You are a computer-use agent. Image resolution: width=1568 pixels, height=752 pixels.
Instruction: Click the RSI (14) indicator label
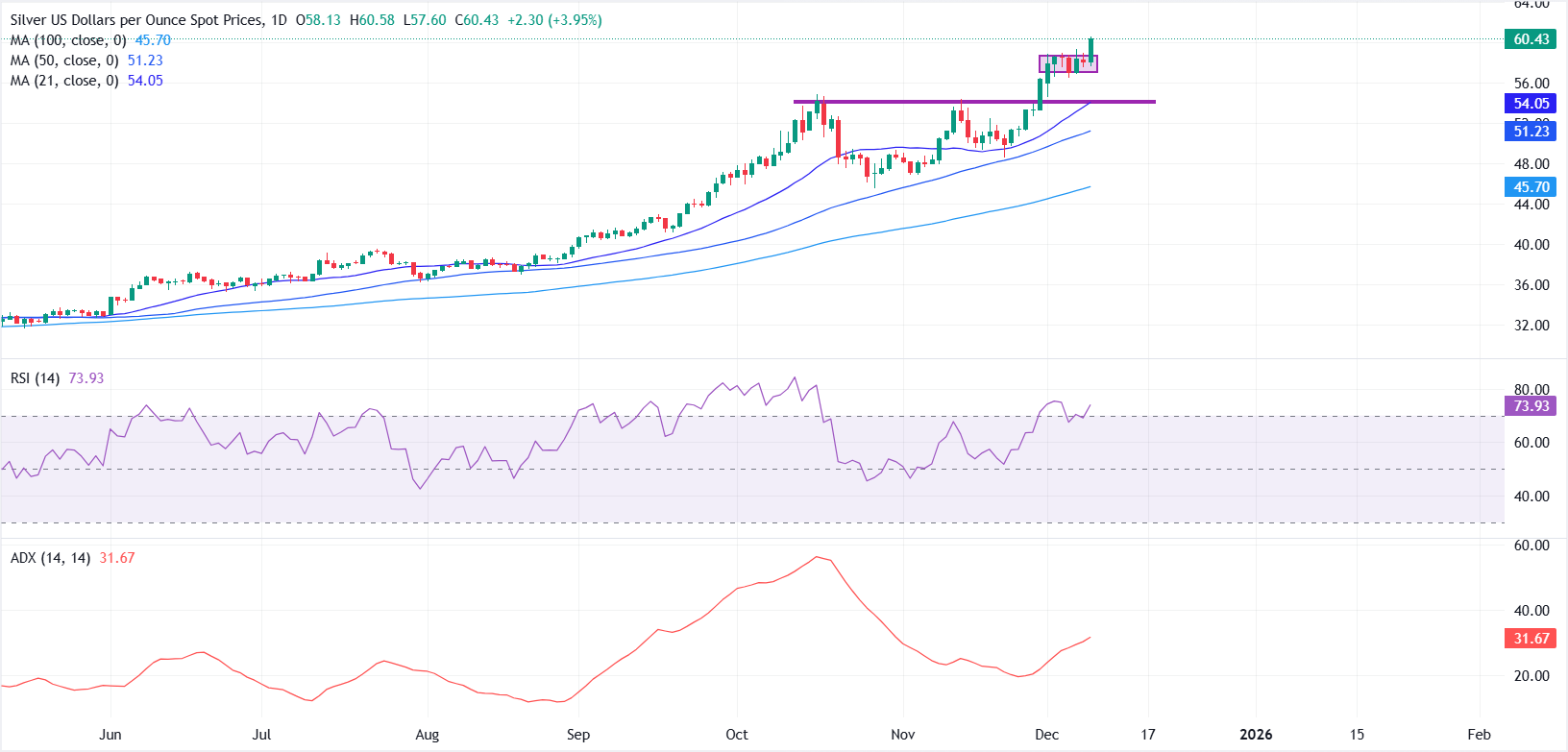35,378
